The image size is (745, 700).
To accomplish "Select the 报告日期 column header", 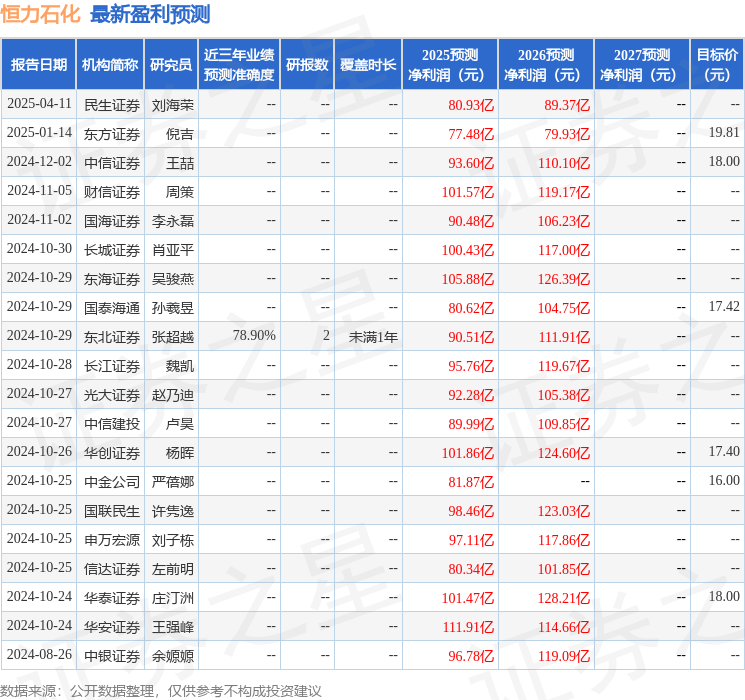I will point(38,64).
